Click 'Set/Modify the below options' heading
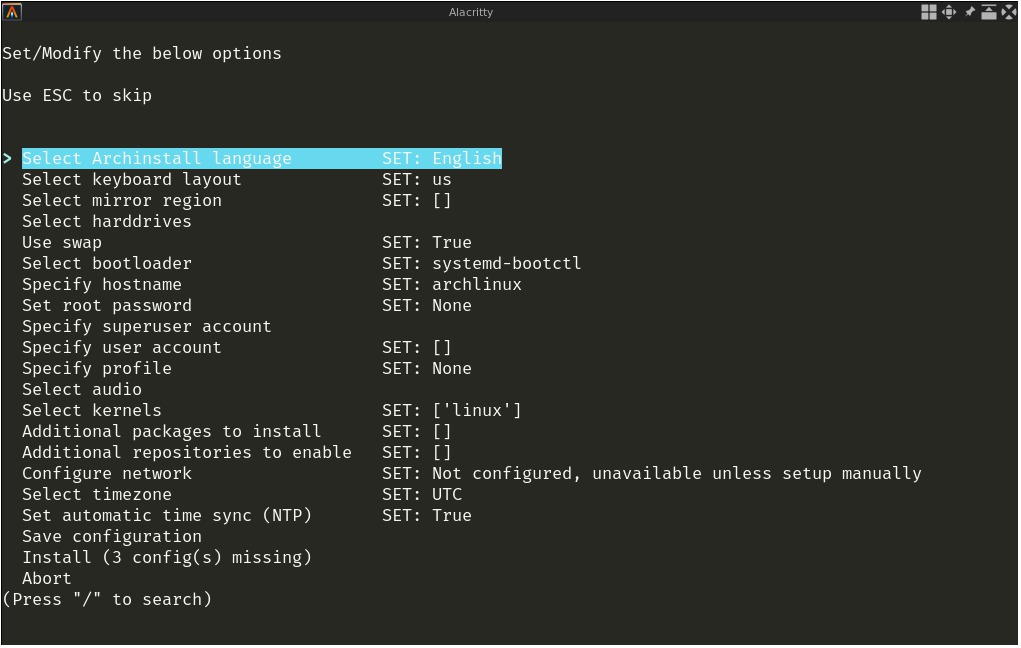Screen dimensions: 1021x648 coord(142,53)
